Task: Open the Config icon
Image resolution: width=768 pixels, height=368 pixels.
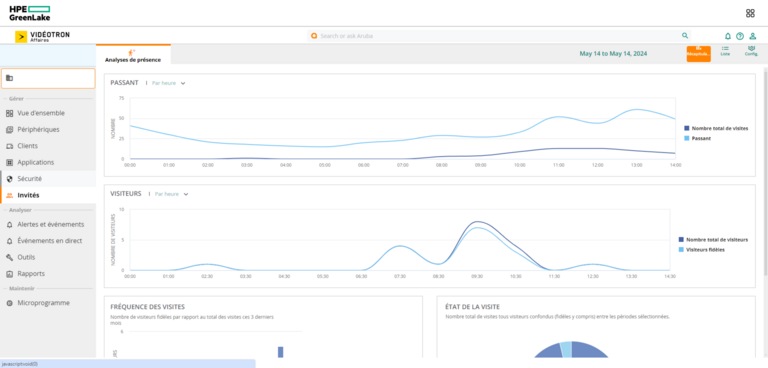Action: click(x=751, y=51)
